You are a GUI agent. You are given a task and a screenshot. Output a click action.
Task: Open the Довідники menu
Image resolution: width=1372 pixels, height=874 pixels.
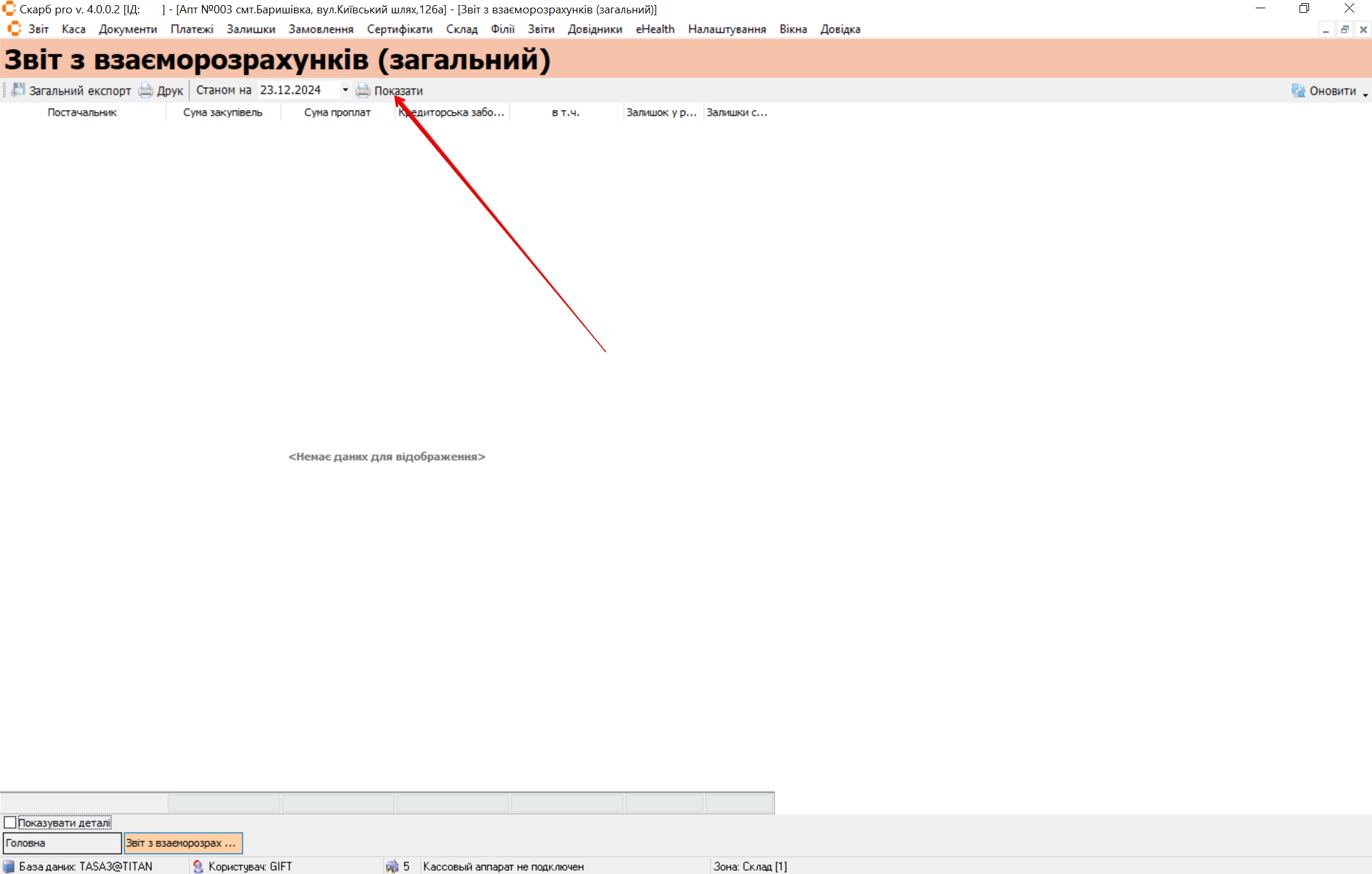coord(595,29)
